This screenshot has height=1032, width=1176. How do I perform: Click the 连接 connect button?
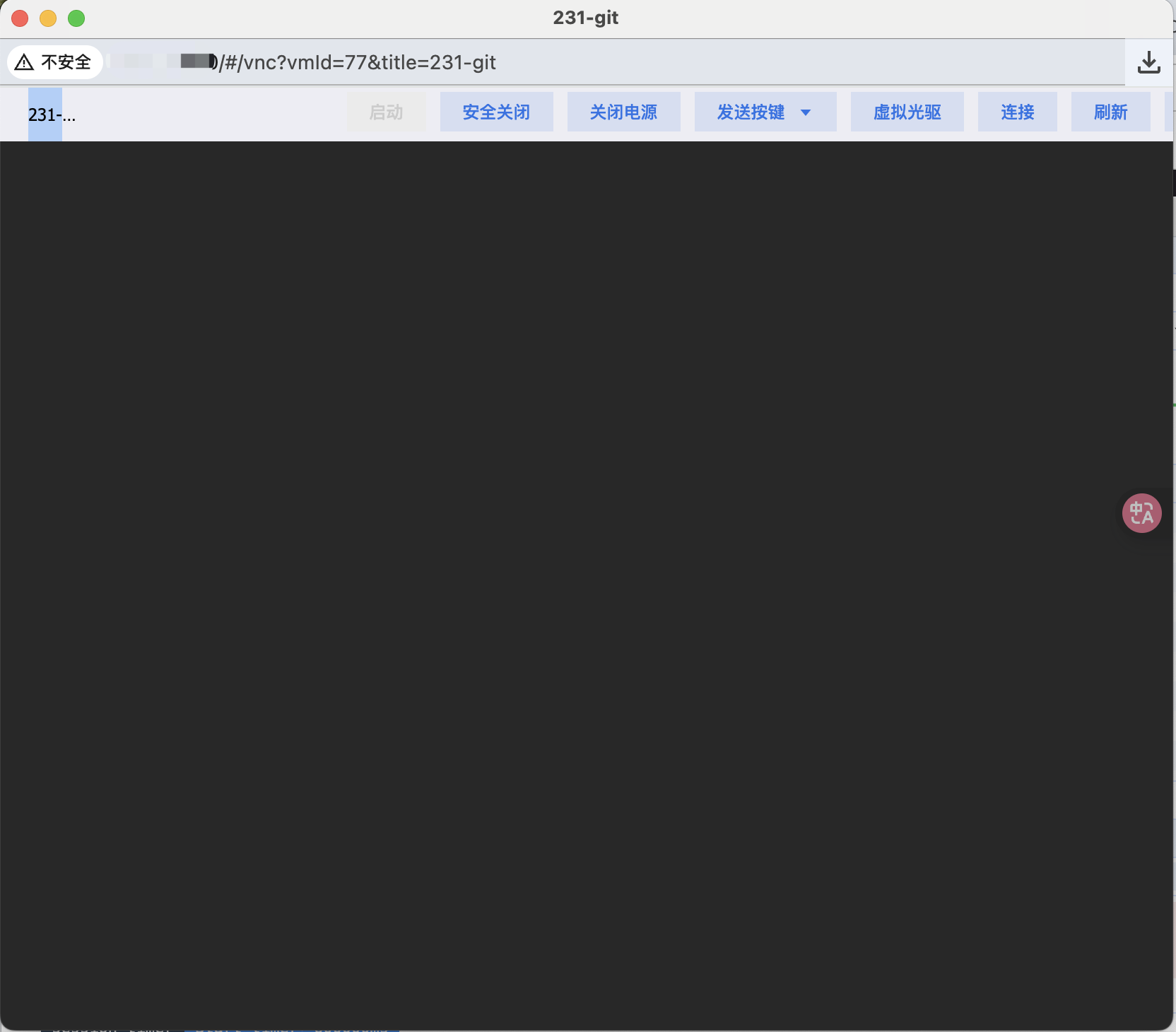[1017, 112]
